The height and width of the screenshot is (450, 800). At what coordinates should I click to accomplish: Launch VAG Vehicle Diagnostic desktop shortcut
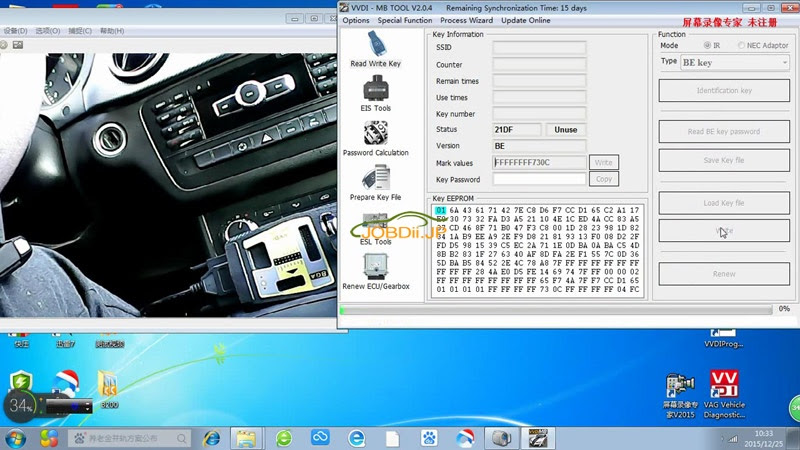pyautogui.click(x=724, y=394)
